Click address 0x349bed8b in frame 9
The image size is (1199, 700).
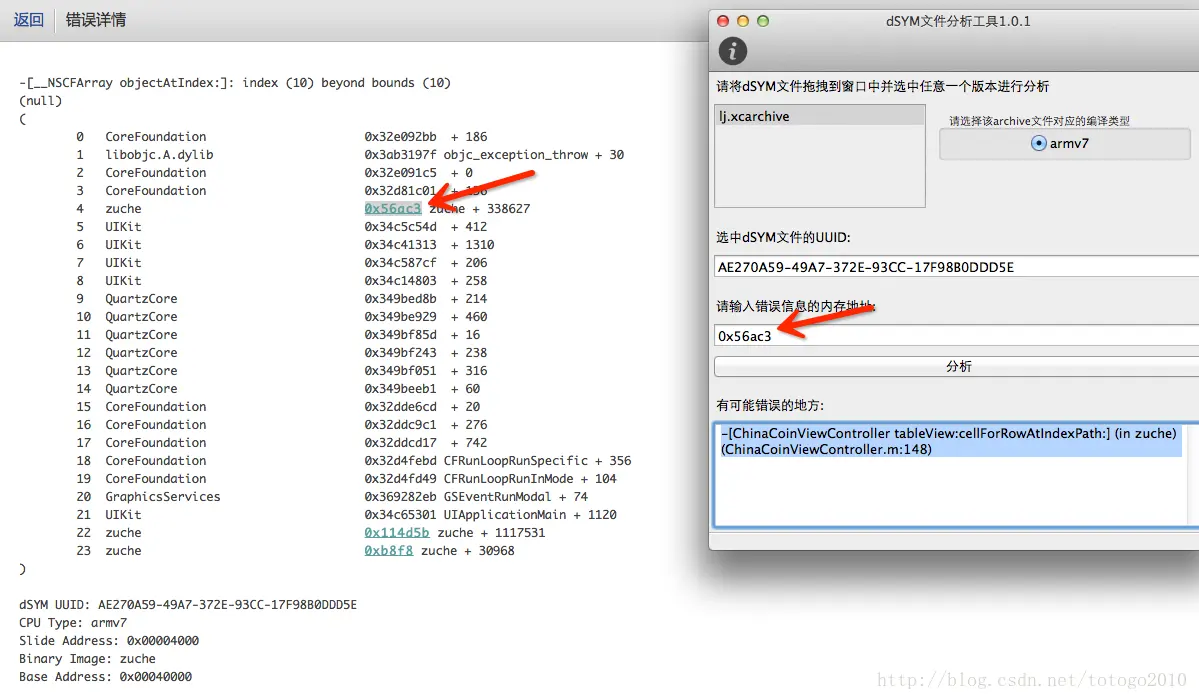point(400,298)
